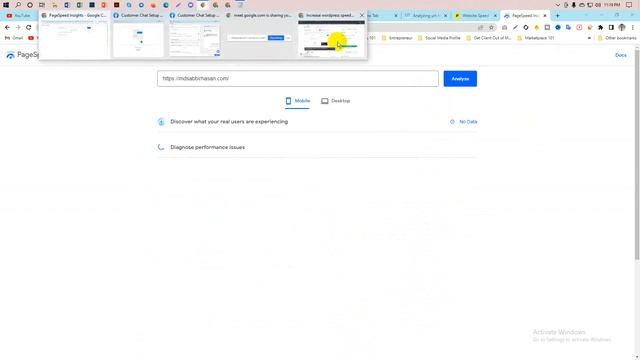Screen dimensions: 640x360
Task: Open the pen extension icon in Chrome toolbar
Action: tap(515, 27)
